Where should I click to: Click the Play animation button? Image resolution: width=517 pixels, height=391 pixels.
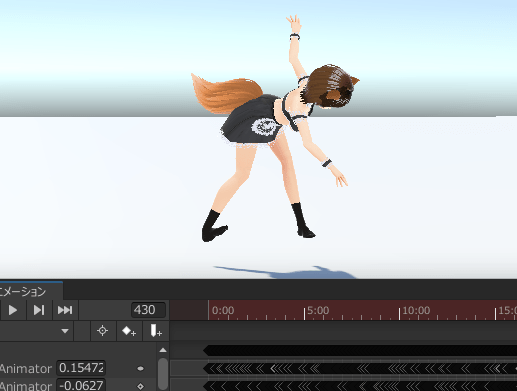pos(13,310)
